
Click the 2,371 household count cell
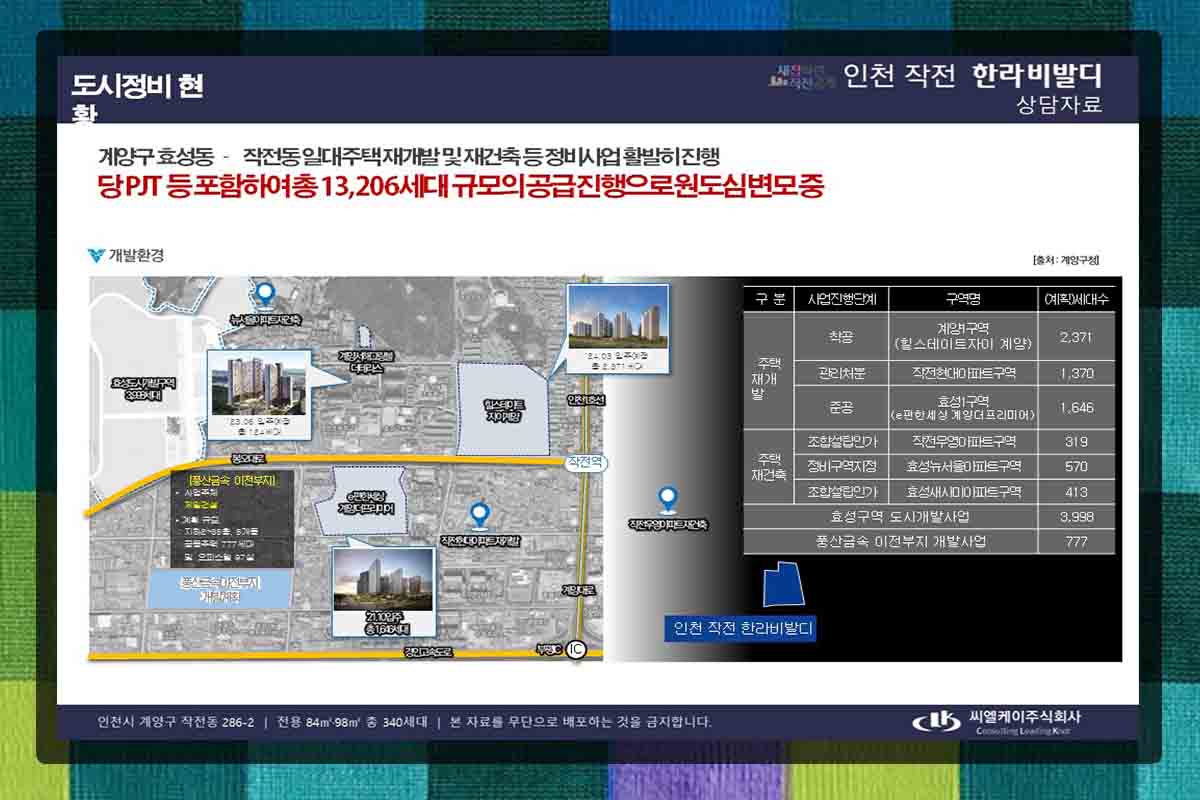(1076, 337)
